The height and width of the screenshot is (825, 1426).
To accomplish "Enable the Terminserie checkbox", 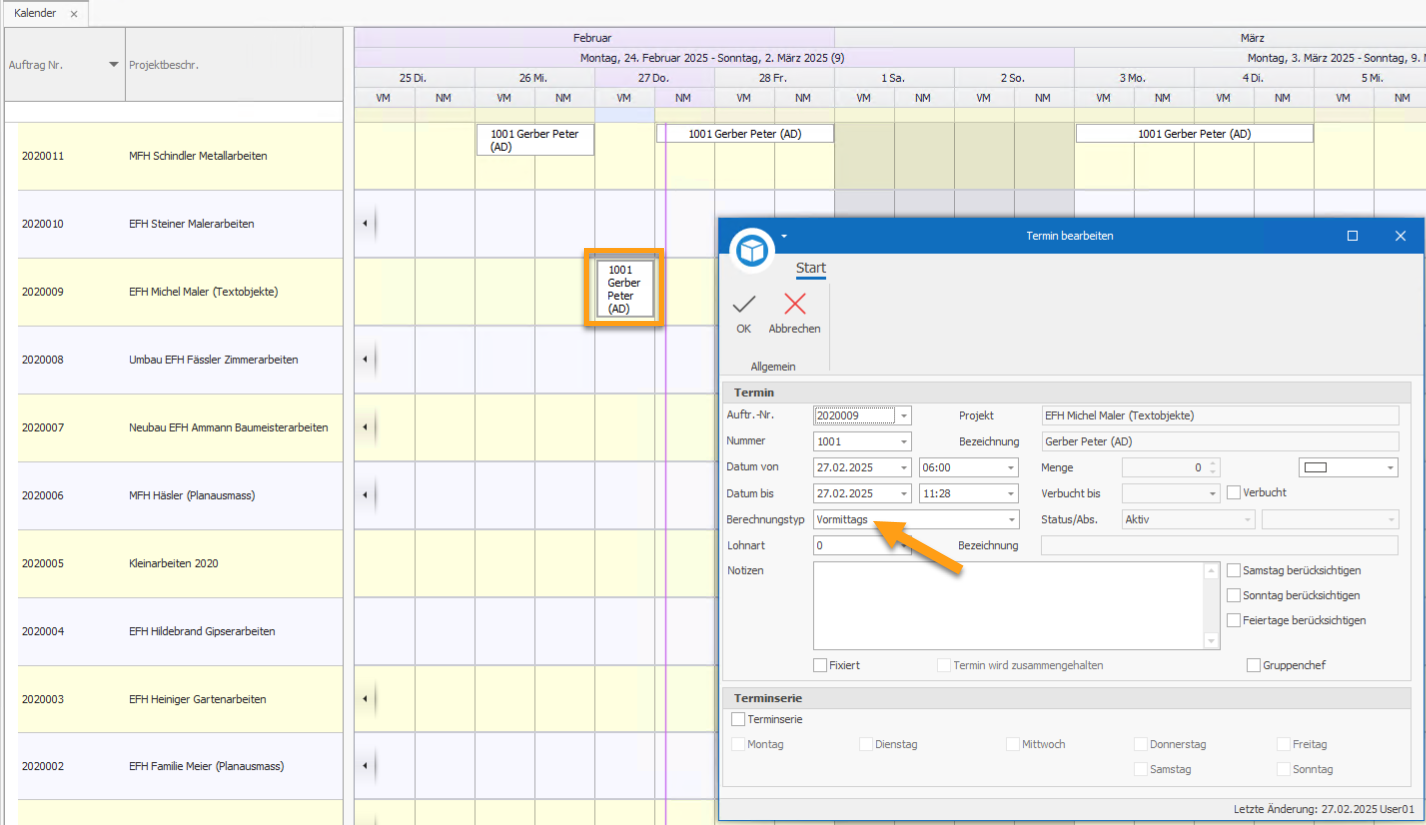I will 738,719.
